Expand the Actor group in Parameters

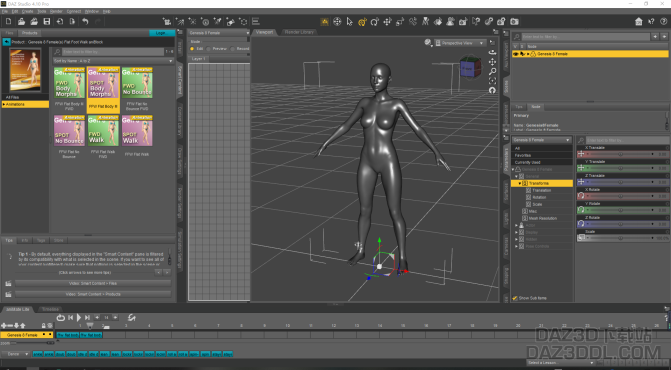point(517,225)
